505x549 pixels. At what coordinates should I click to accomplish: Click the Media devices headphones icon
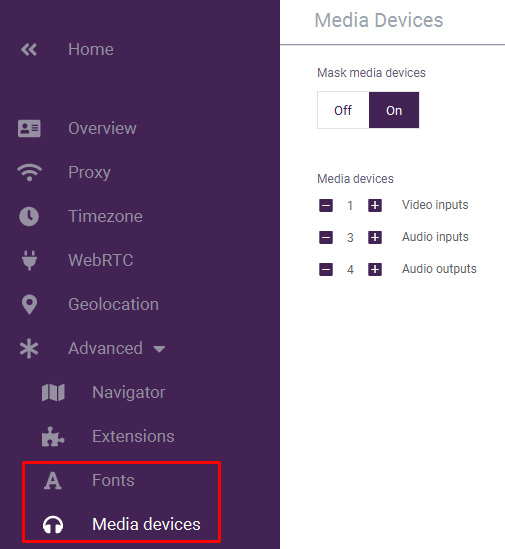(53, 525)
